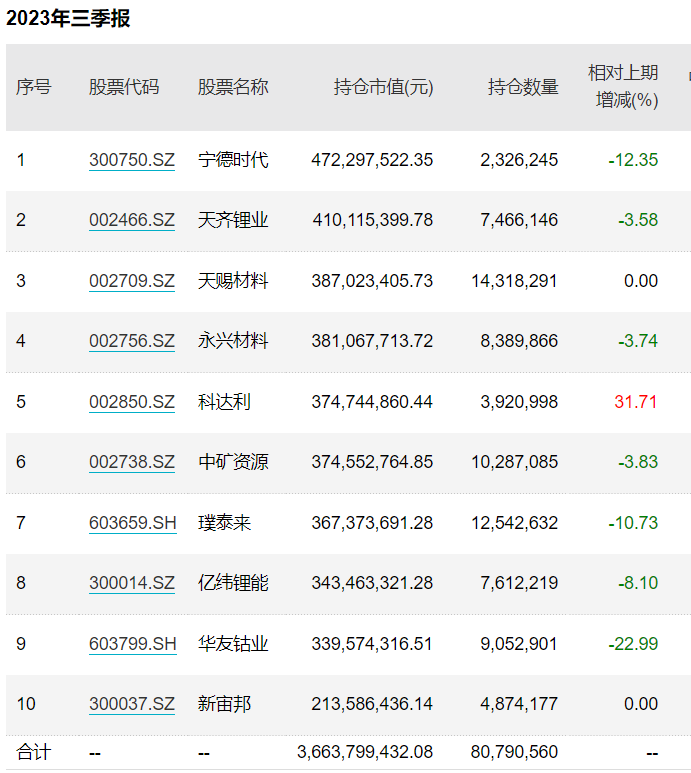
Task: Click total market value 3,663,799,432.08
Action: pos(365,752)
